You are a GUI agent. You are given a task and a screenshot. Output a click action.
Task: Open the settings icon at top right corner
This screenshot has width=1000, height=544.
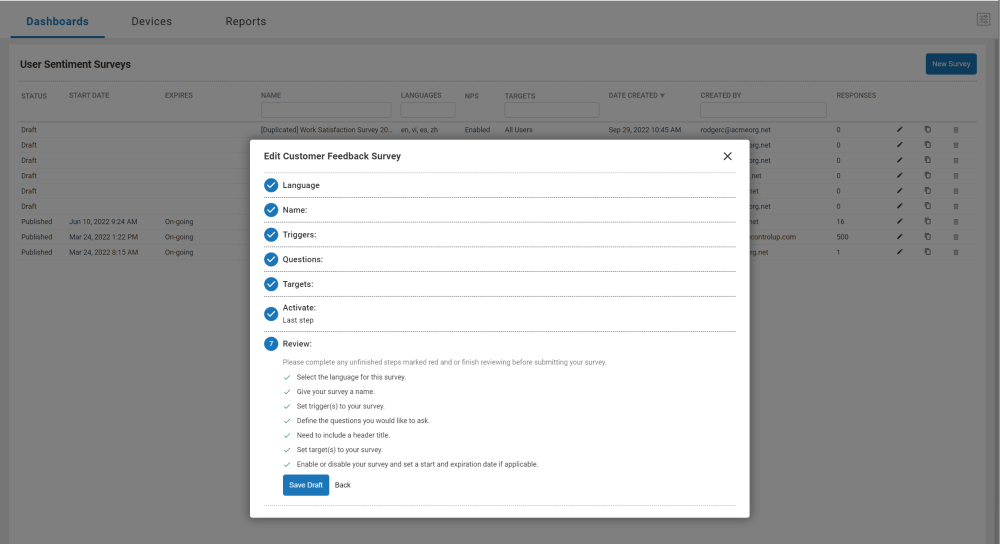coord(983,20)
